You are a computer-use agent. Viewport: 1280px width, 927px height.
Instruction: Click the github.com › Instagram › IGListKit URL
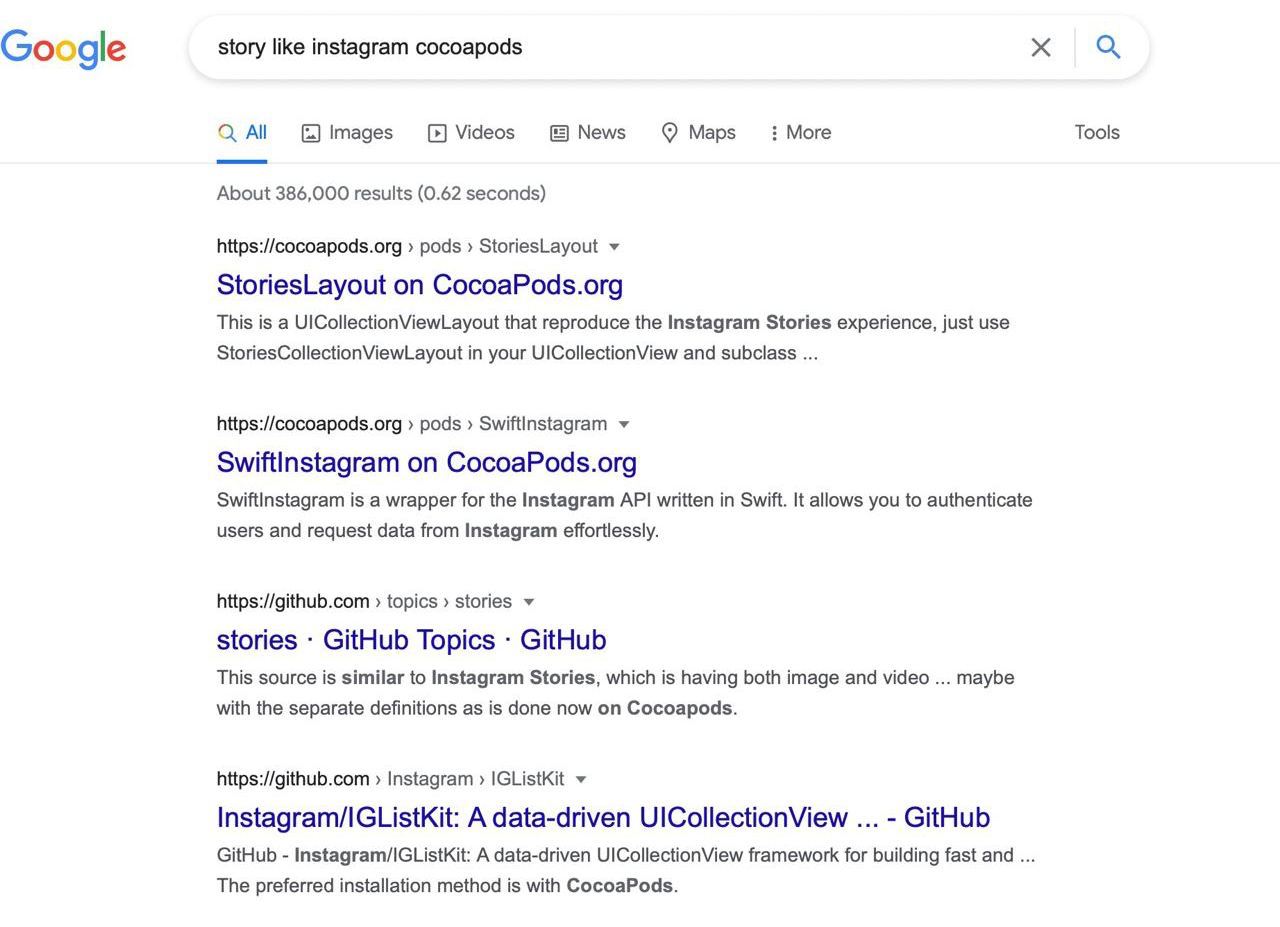click(x=390, y=779)
